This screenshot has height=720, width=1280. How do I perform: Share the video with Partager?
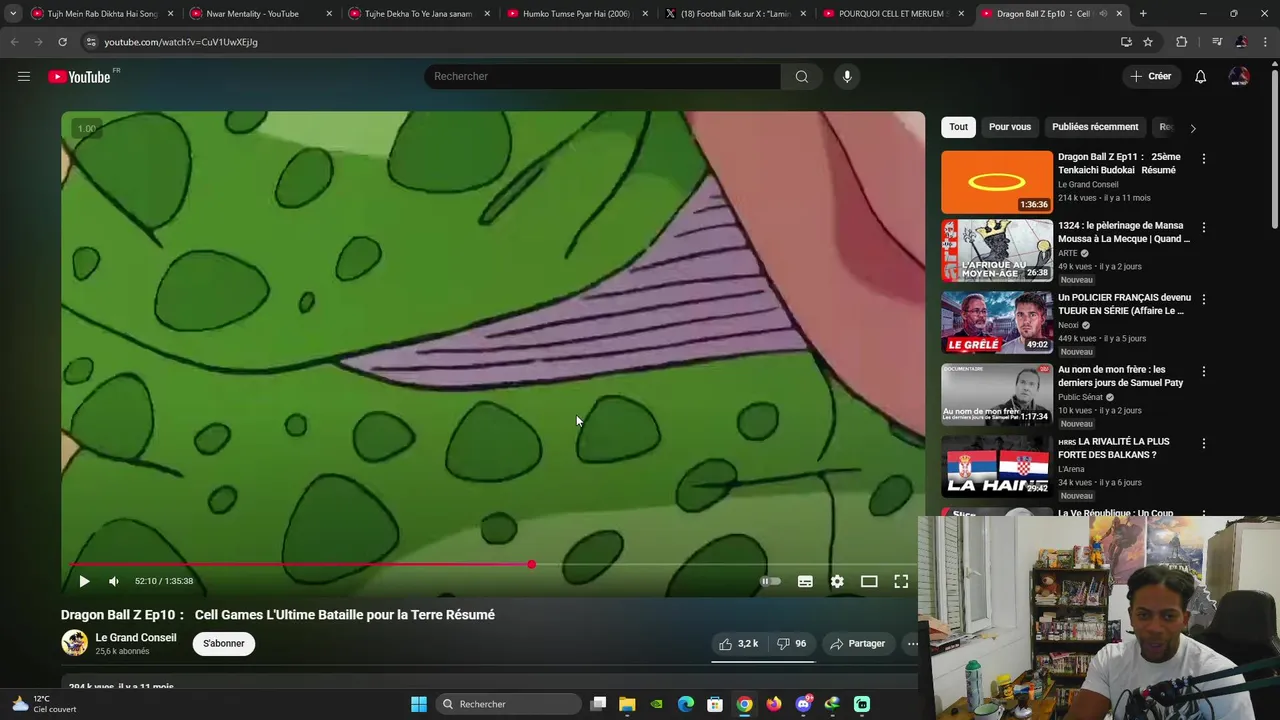tap(858, 644)
